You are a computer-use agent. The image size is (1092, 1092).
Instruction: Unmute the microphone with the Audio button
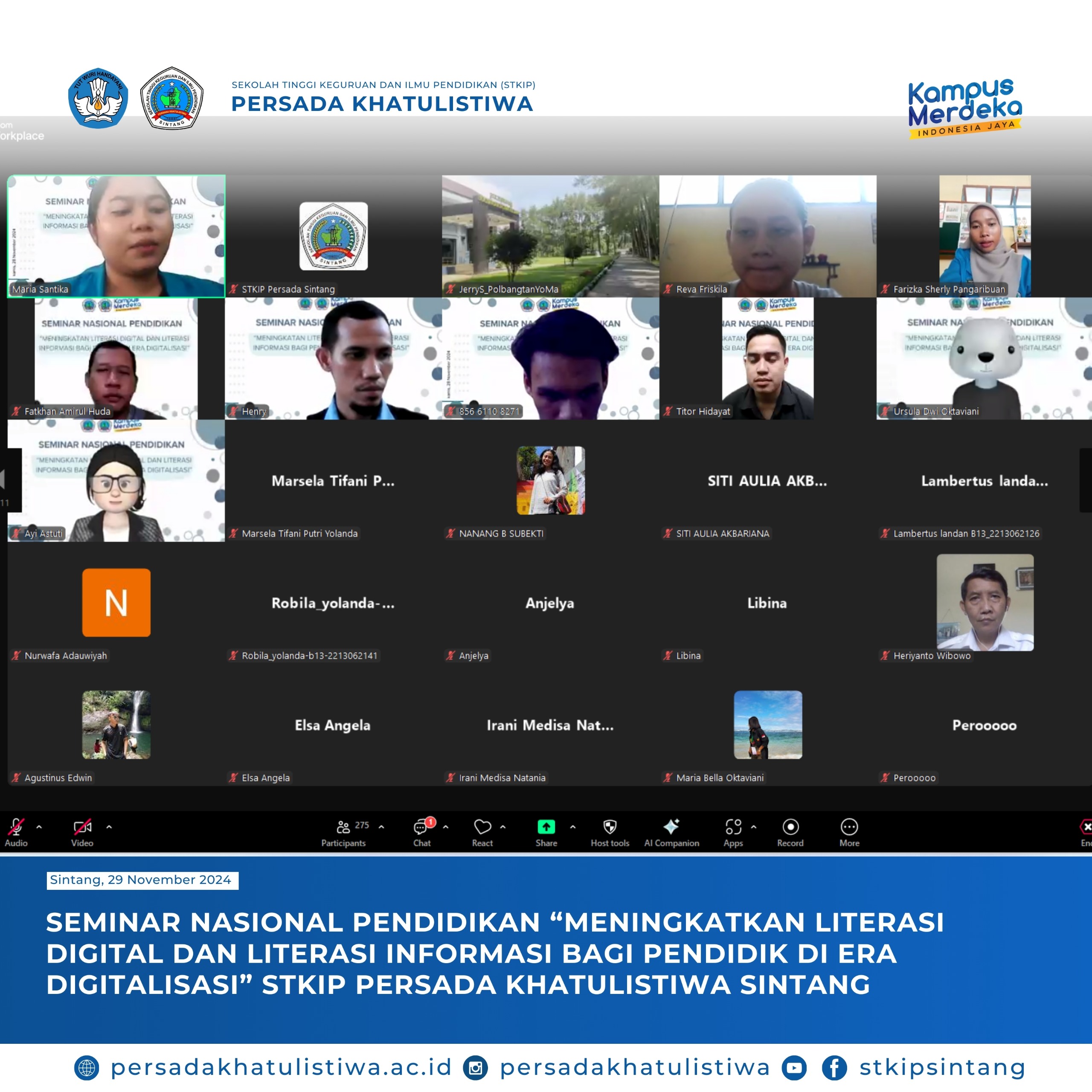tap(16, 833)
